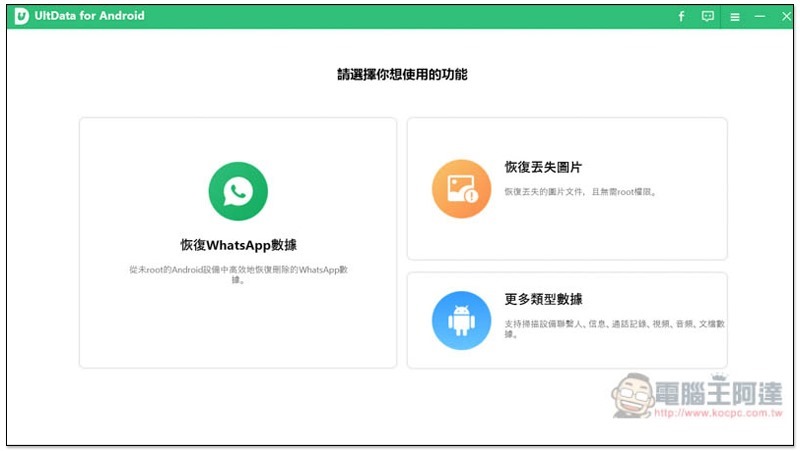Click the UltData logo in title bar

point(20,16)
